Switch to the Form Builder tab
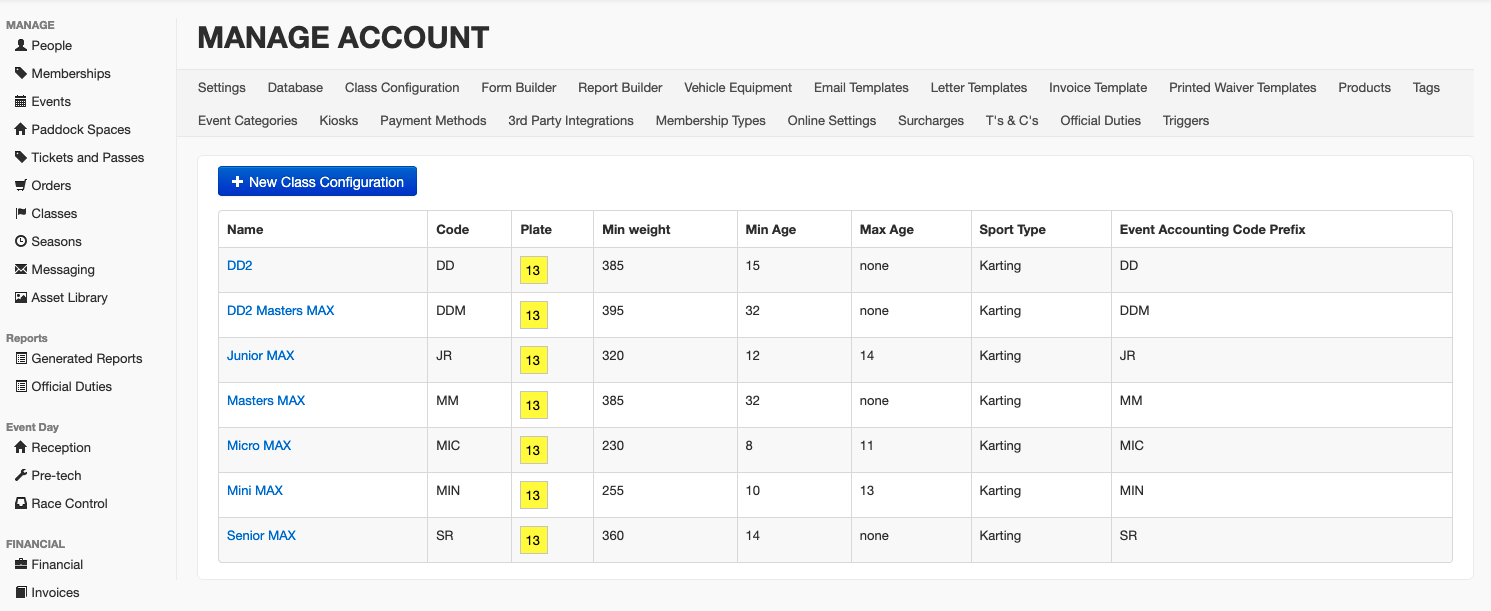This screenshot has width=1491, height=611. pos(518,88)
